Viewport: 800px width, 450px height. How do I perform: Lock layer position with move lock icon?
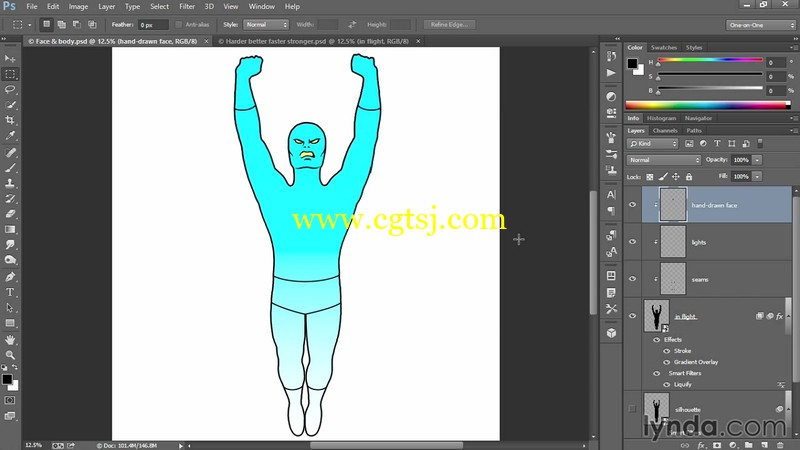(676, 177)
